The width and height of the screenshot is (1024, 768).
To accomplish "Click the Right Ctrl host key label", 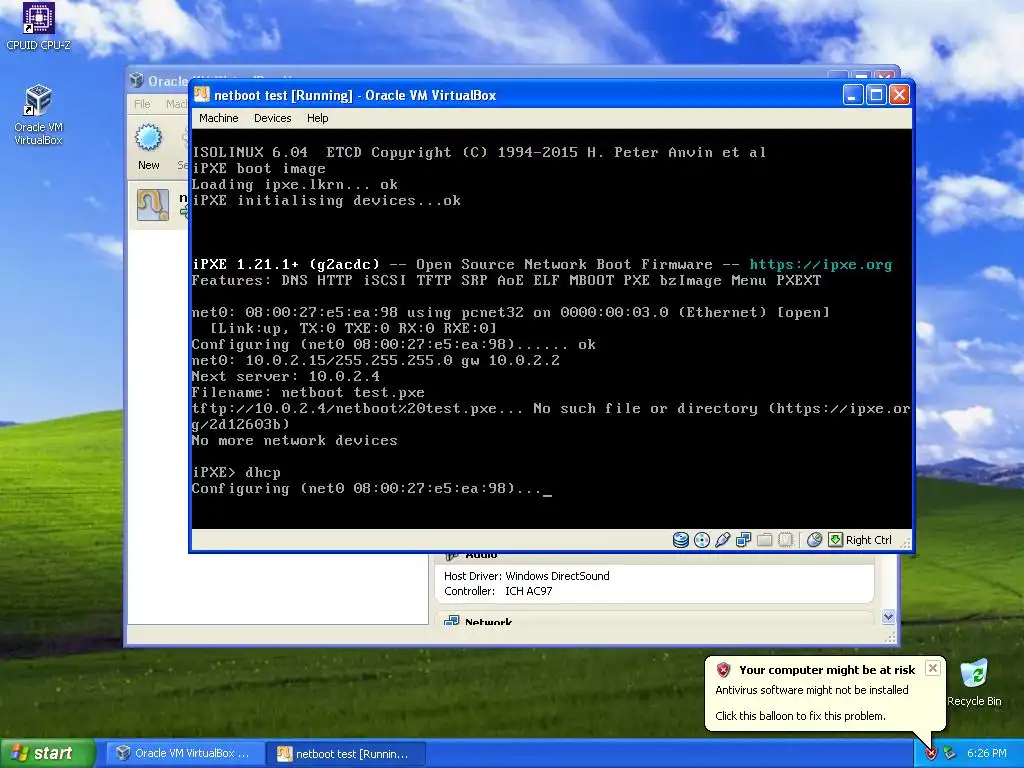I will click(869, 540).
